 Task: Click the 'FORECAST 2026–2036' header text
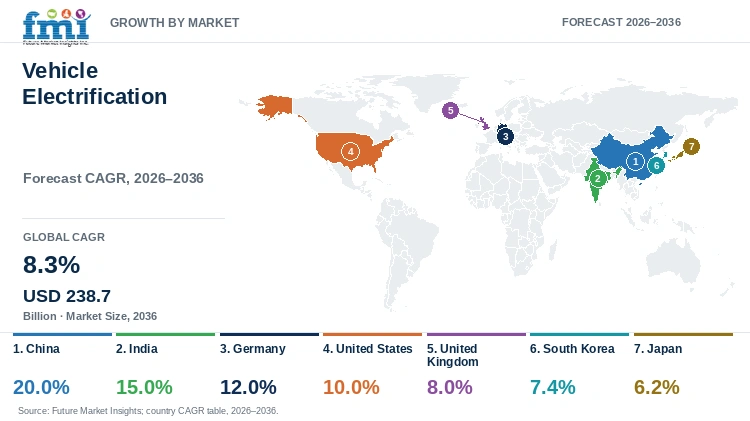click(x=621, y=22)
